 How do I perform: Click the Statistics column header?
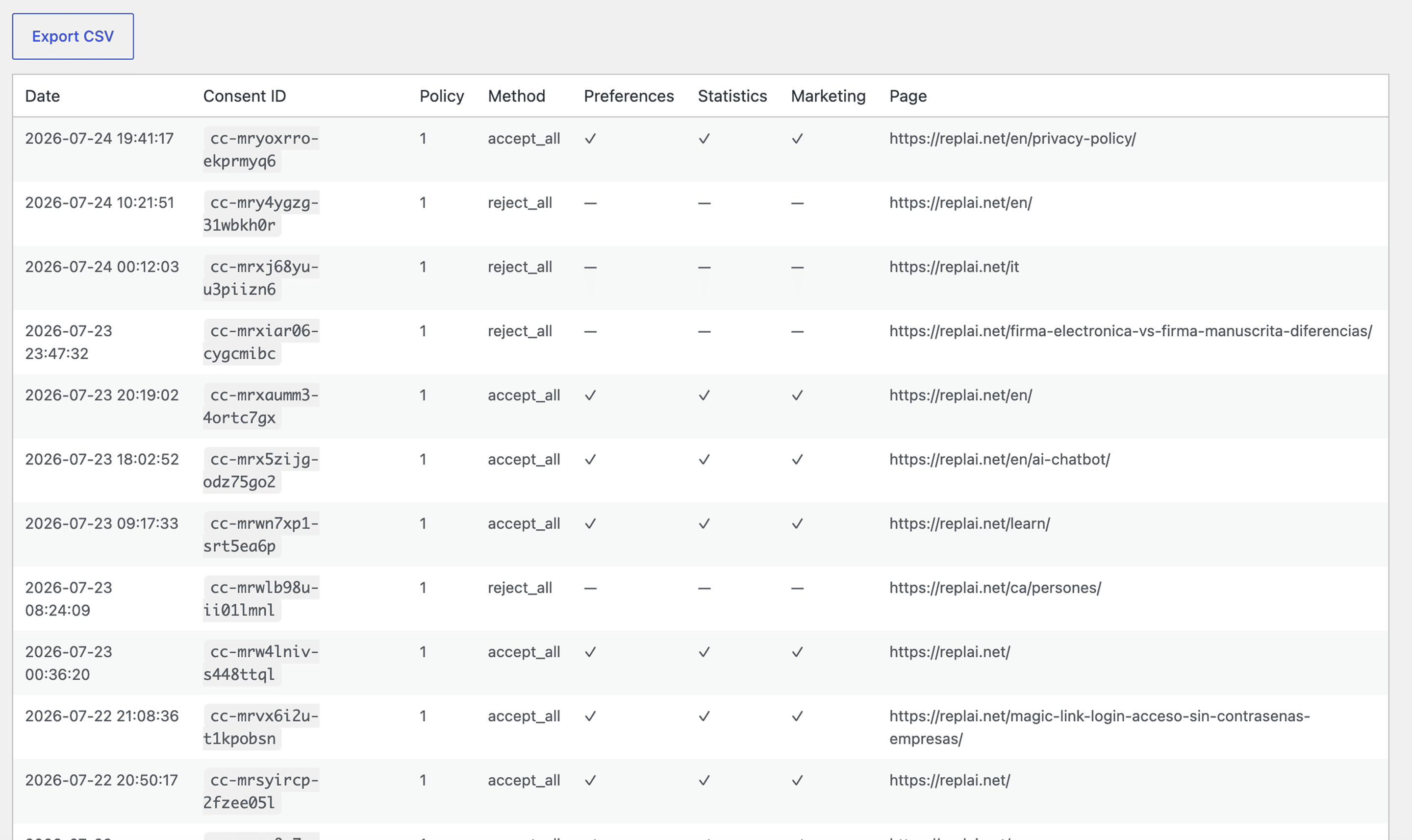(732, 96)
